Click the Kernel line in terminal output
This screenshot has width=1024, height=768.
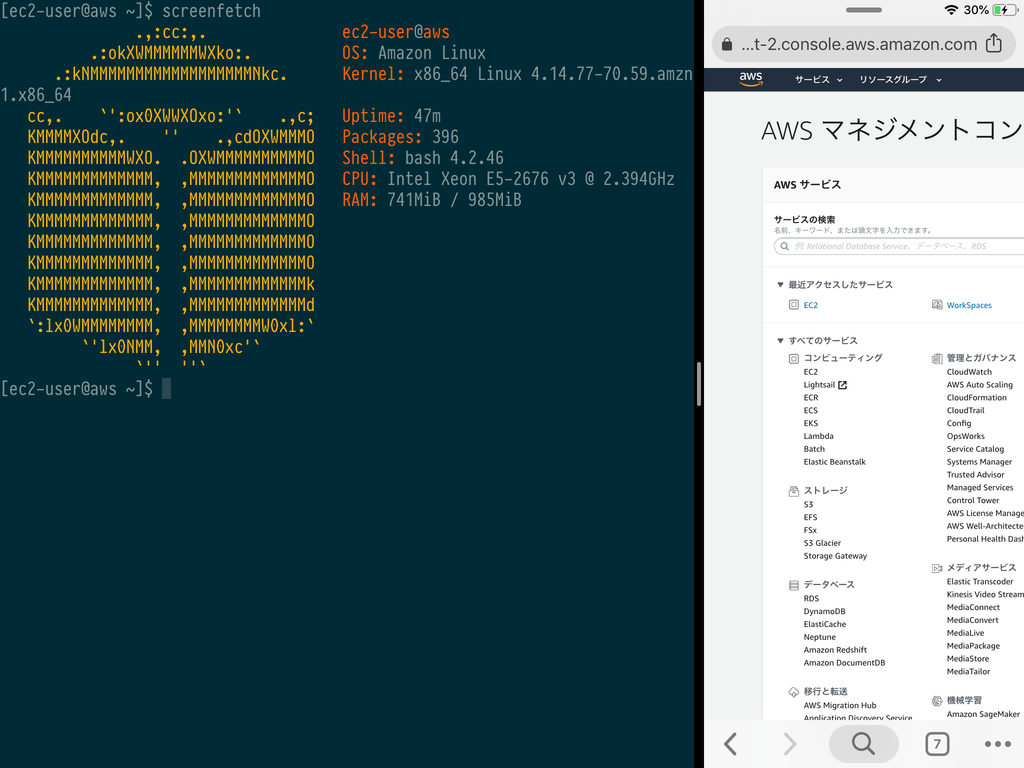tap(517, 74)
